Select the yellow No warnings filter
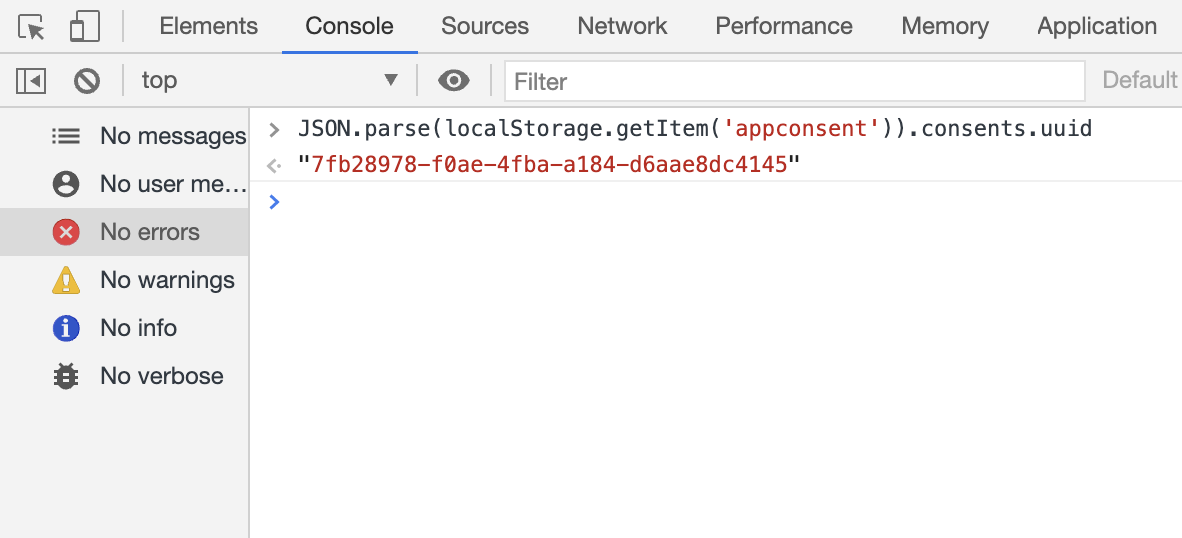Image resolution: width=1182 pixels, height=538 pixels. [x=66, y=280]
